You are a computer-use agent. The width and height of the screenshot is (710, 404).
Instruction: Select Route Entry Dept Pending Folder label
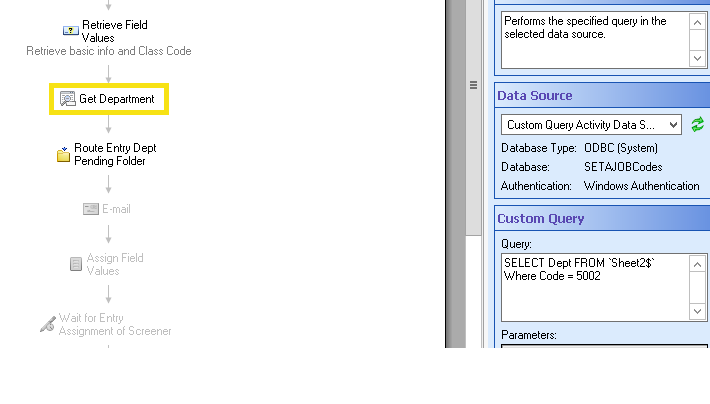click(115, 154)
